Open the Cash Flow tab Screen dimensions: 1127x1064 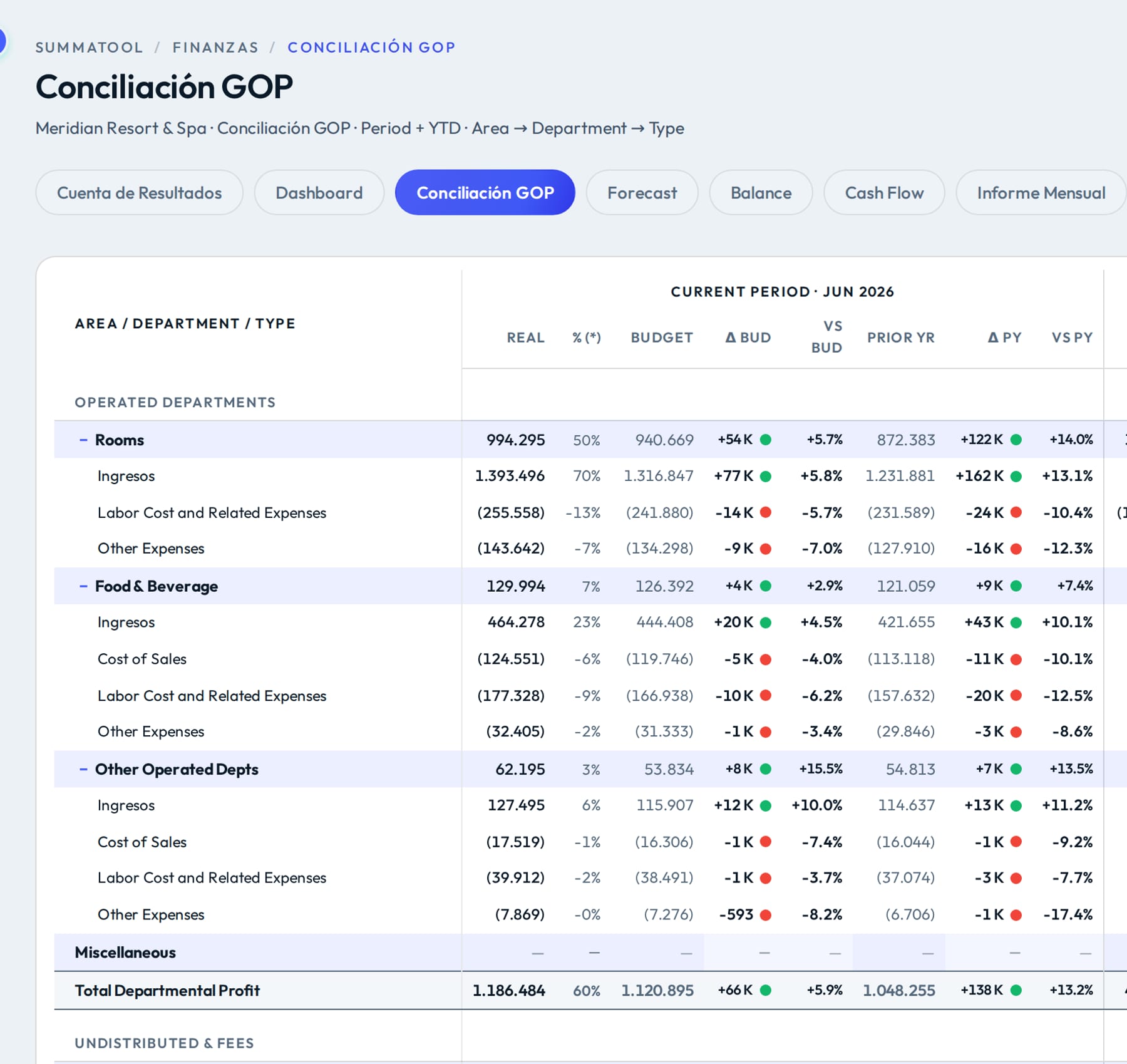[885, 193]
